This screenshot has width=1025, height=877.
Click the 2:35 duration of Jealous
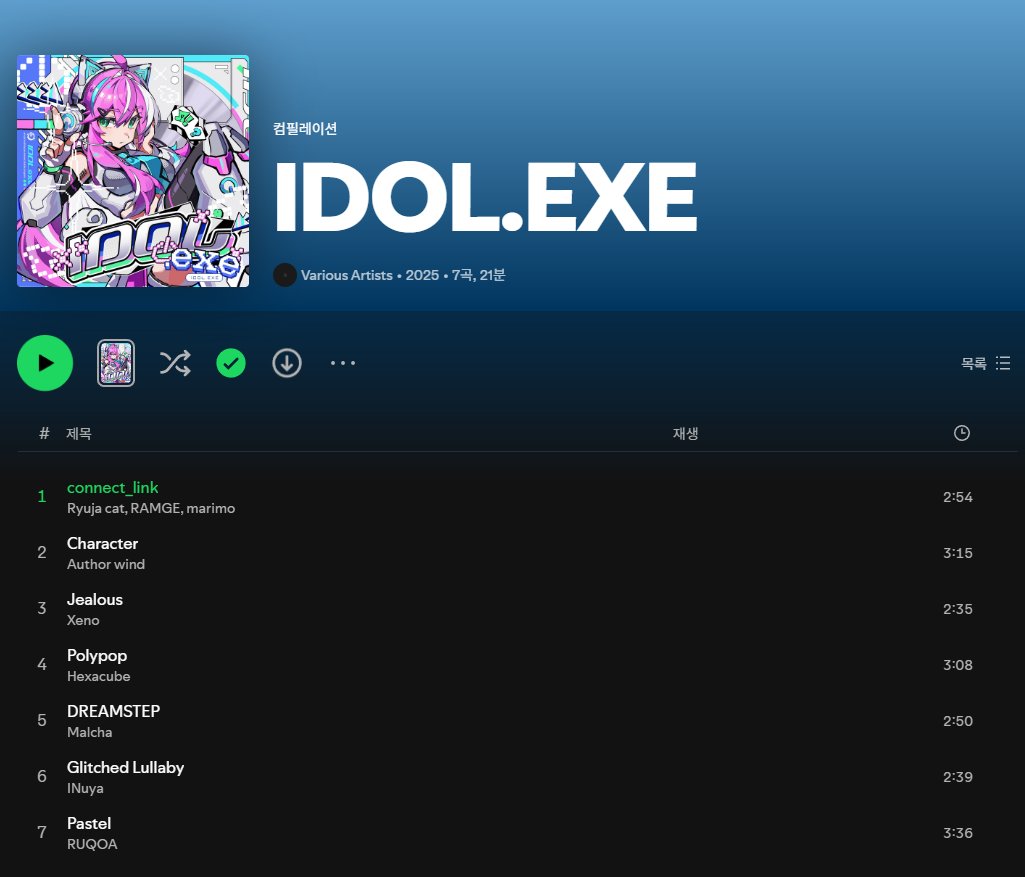(x=958, y=609)
